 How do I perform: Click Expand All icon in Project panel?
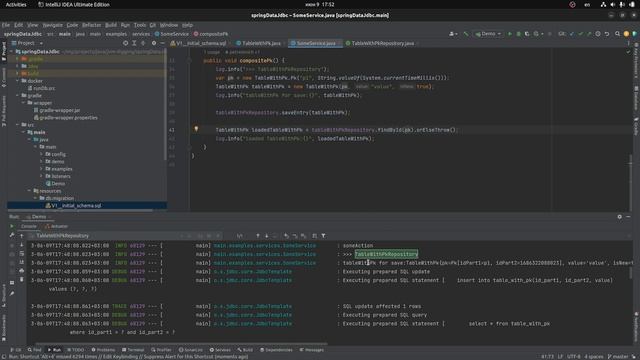(134, 43)
